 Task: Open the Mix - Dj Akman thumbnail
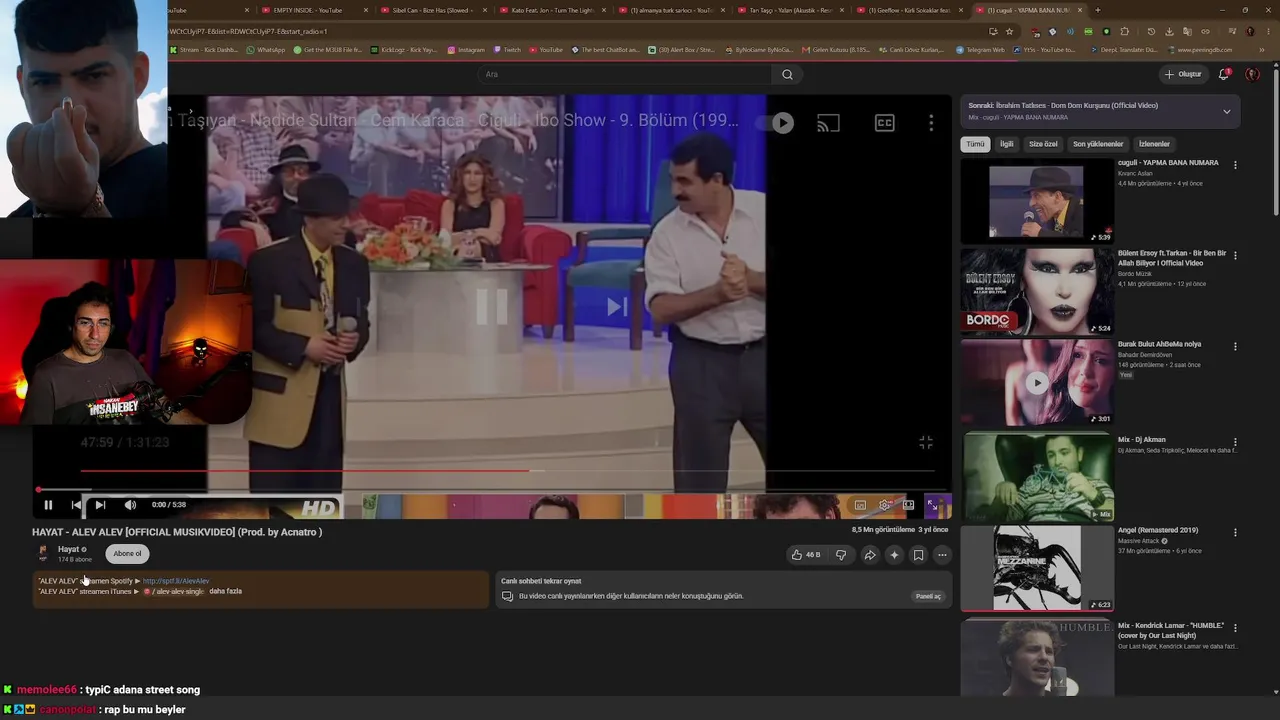click(x=1037, y=477)
